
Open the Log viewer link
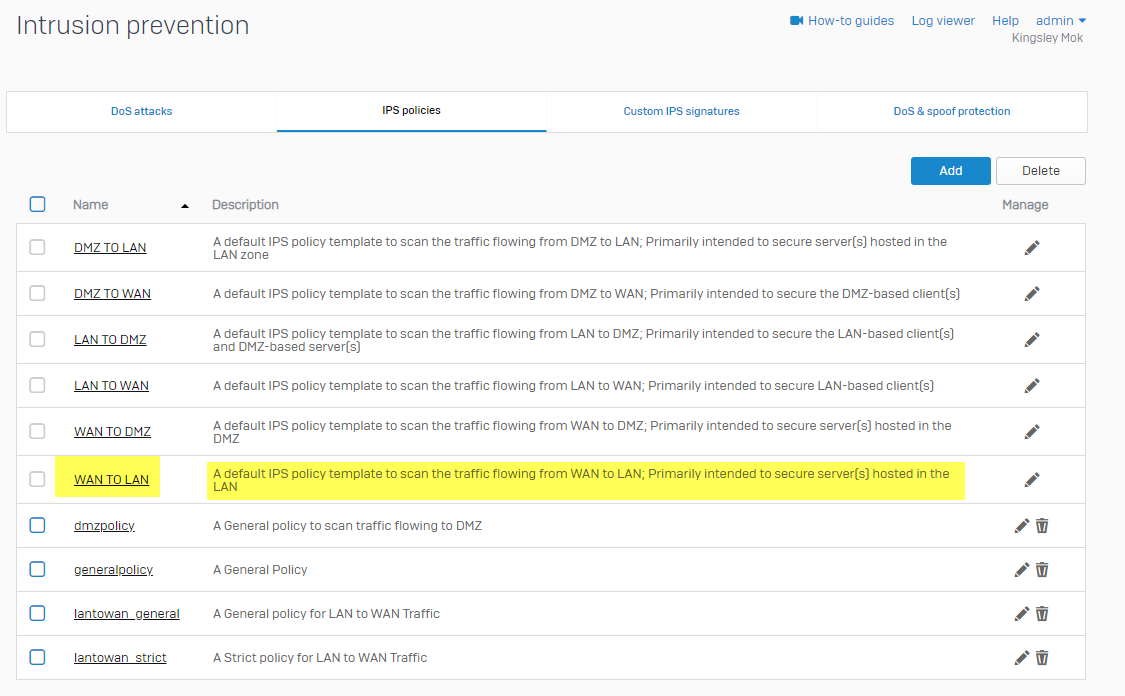pyautogui.click(x=942, y=20)
